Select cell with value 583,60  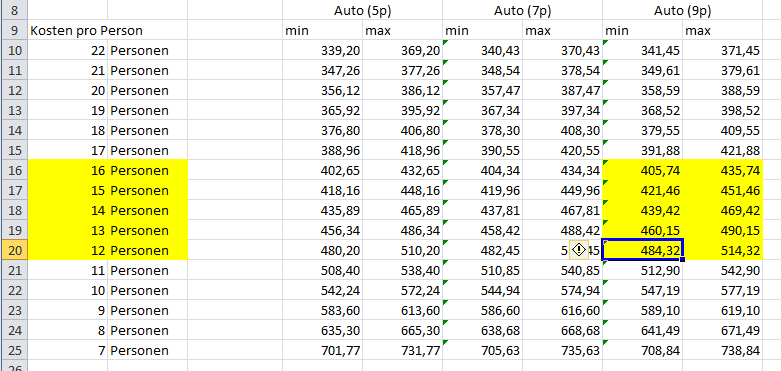[322, 310]
